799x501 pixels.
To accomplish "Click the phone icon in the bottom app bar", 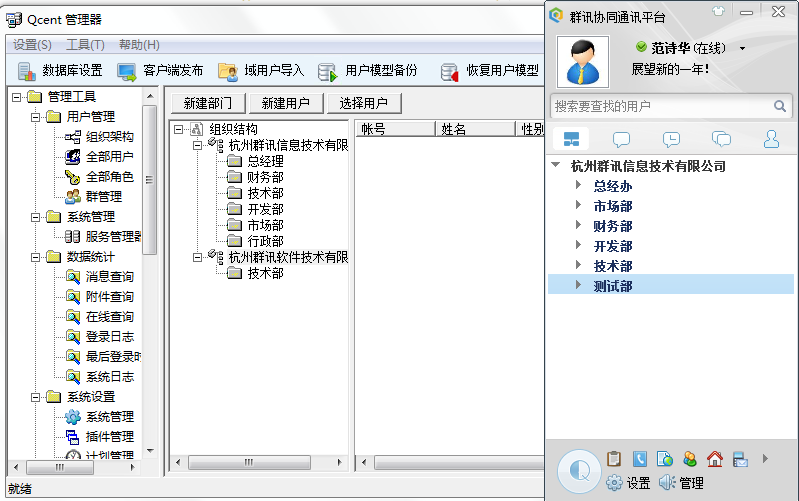I will point(640,459).
